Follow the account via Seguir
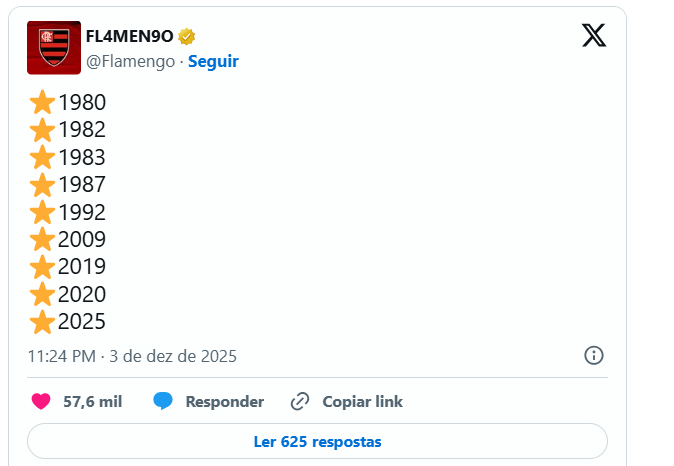The image size is (674, 466). pyautogui.click(x=213, y=61)
